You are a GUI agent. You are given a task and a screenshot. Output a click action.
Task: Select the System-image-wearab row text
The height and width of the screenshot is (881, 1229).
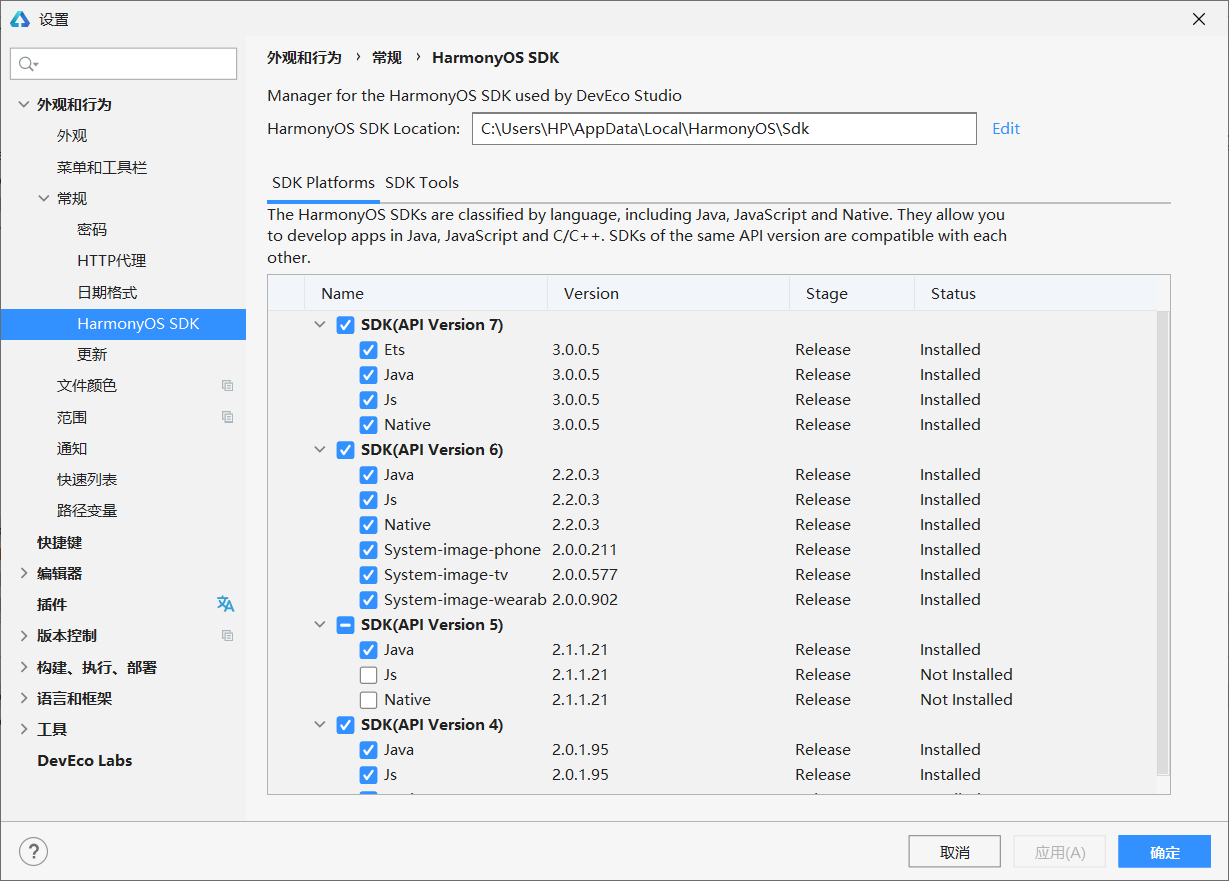click(x=465, y=600)
